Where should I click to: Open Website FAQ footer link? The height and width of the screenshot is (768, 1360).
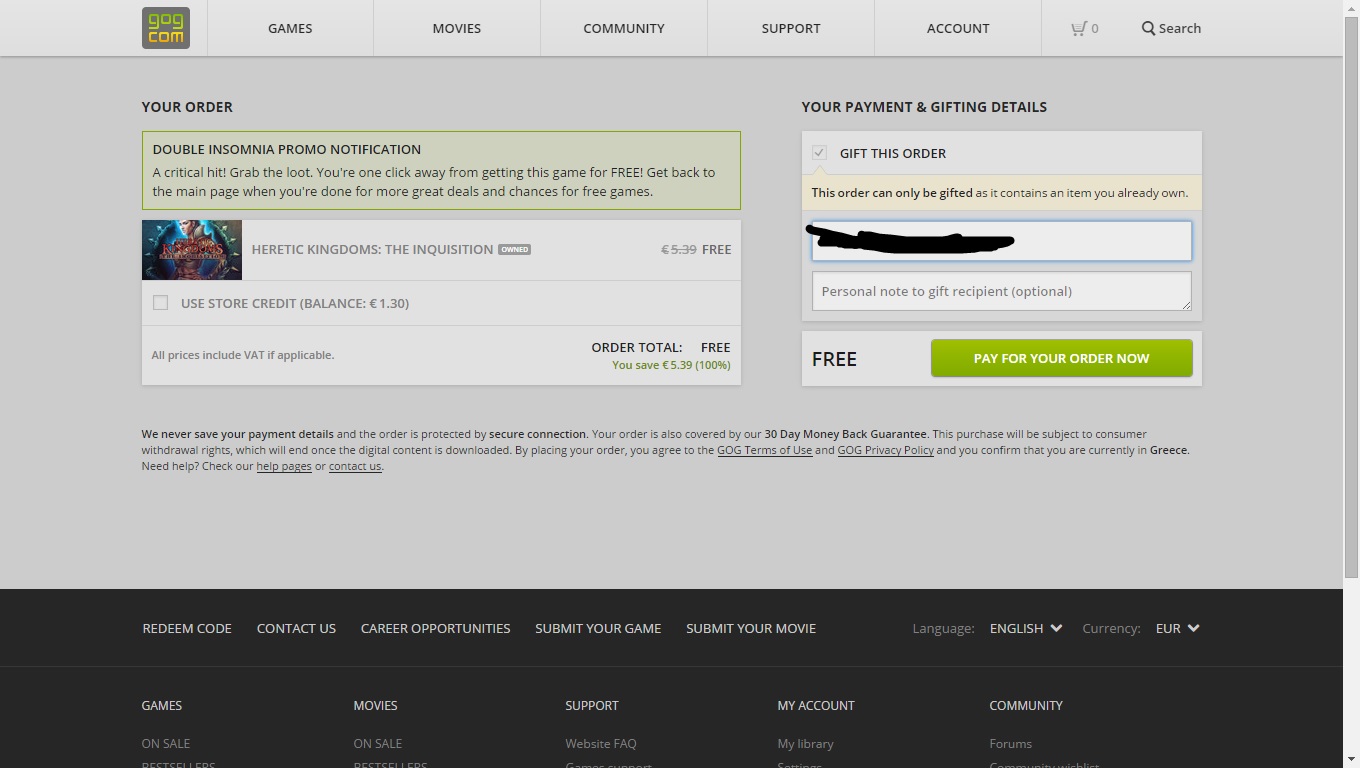[x=600, y=743]
